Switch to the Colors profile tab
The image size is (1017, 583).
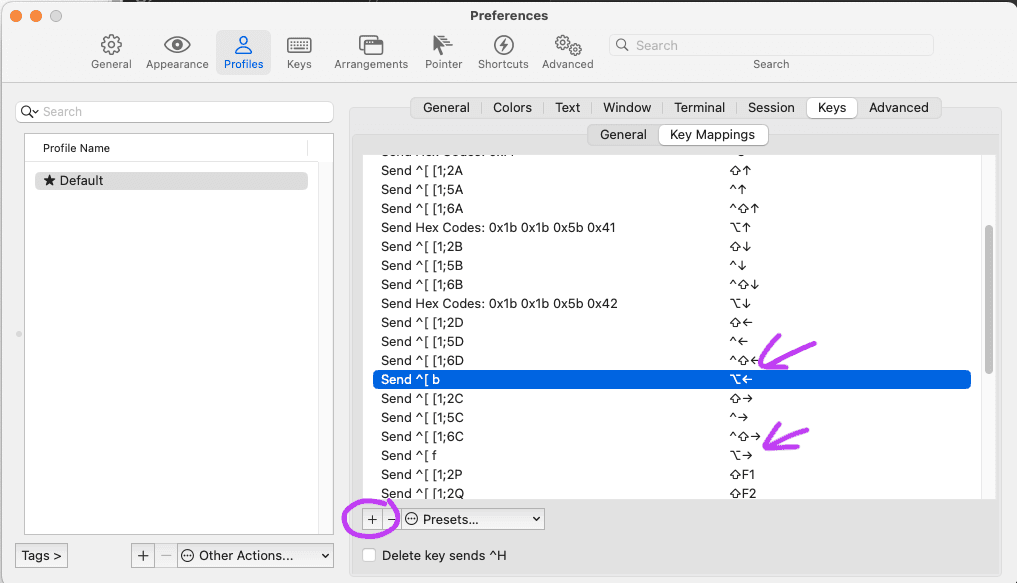click(x=512, y=108)
